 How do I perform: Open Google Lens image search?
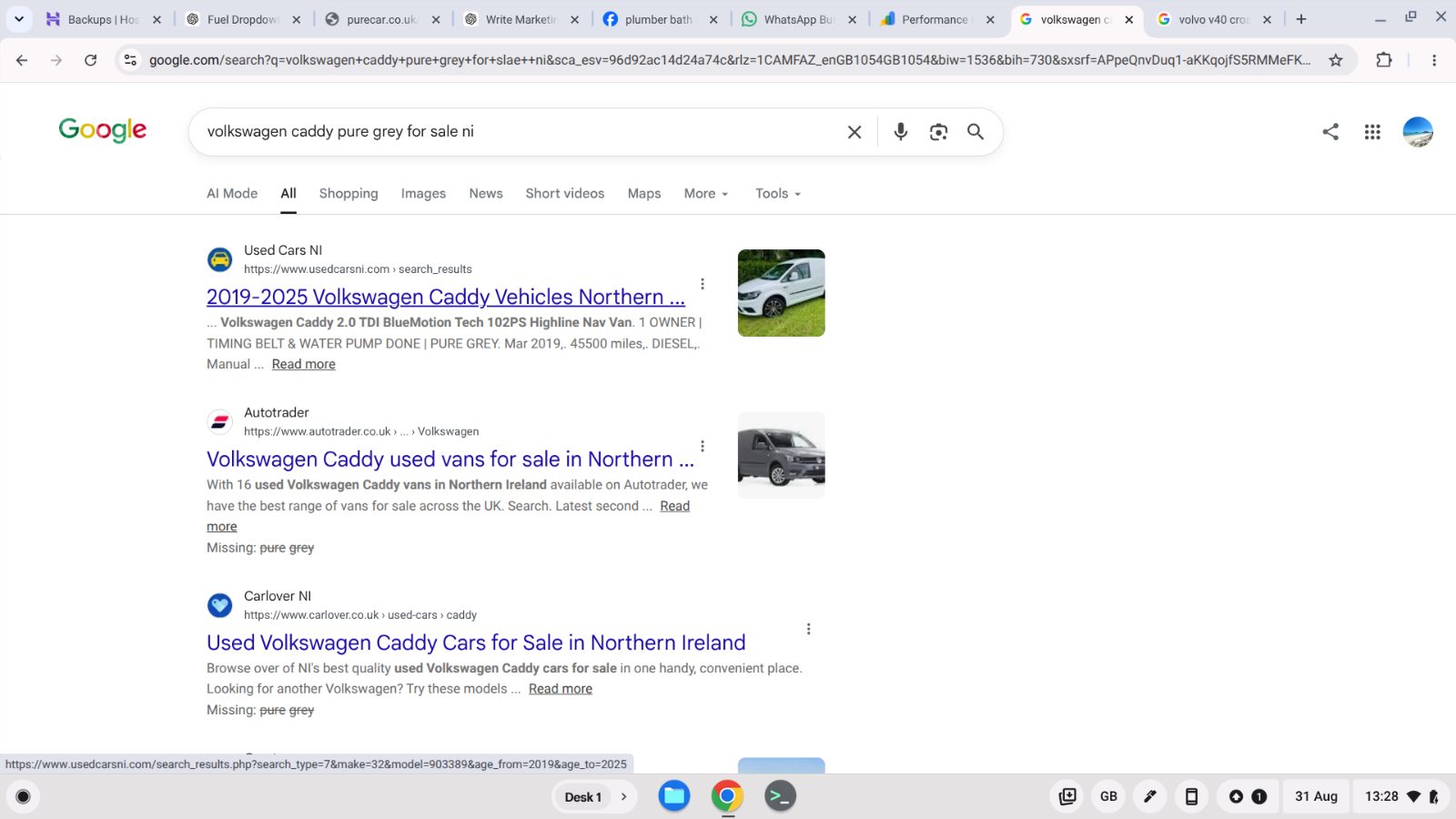(x=938, y=132)
